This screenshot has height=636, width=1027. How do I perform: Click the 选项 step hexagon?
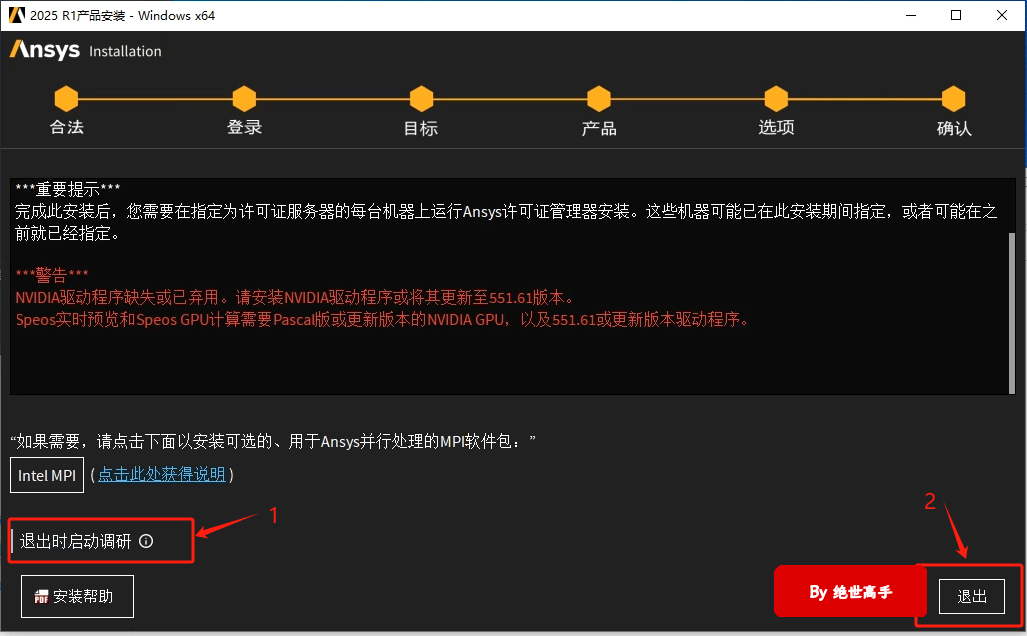(776, 99)
